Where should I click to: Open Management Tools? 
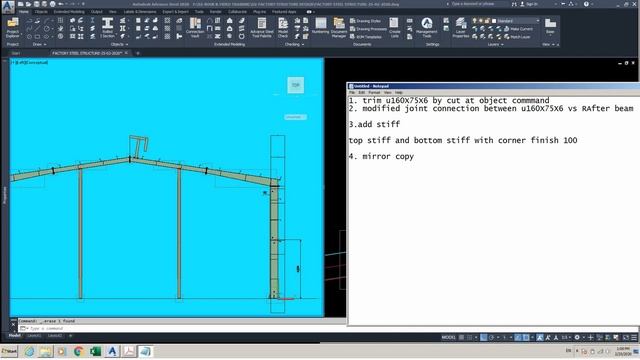[x=427, y=28]
